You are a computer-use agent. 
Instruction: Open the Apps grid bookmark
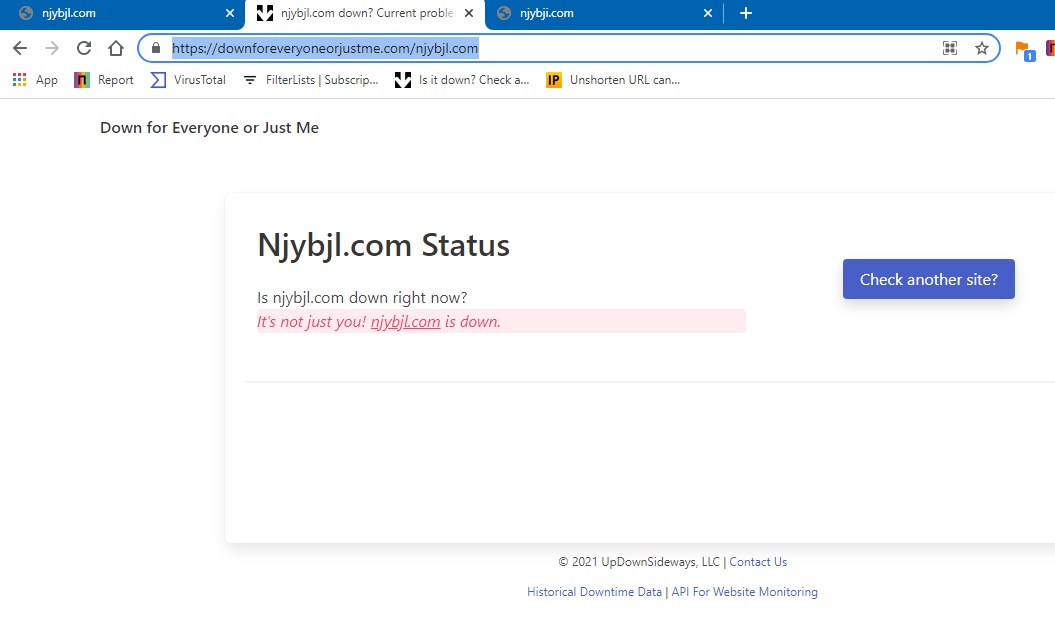click(35, 80)
